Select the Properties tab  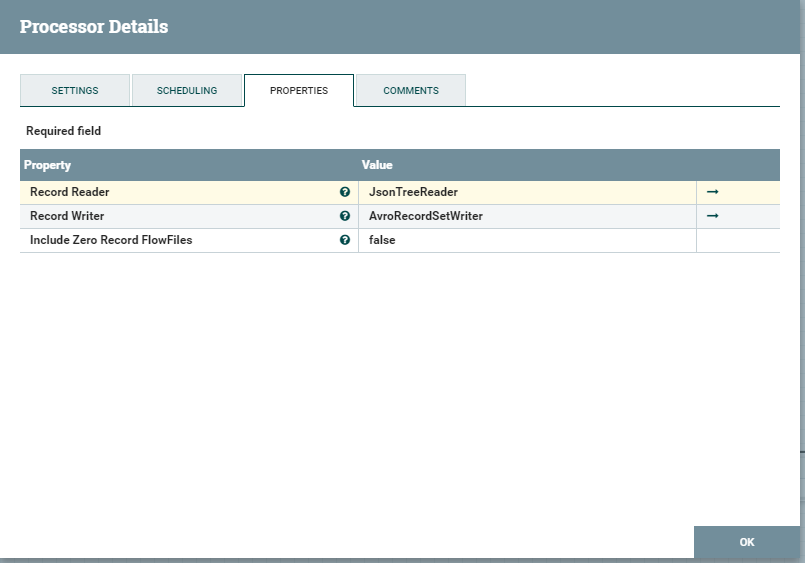pos(299,90)
